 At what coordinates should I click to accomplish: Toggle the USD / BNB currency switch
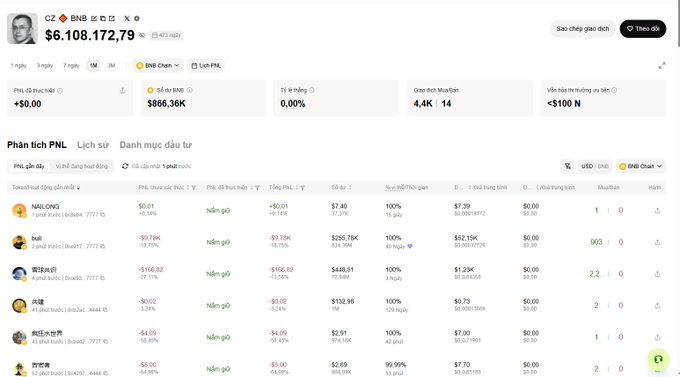[595, 166]
